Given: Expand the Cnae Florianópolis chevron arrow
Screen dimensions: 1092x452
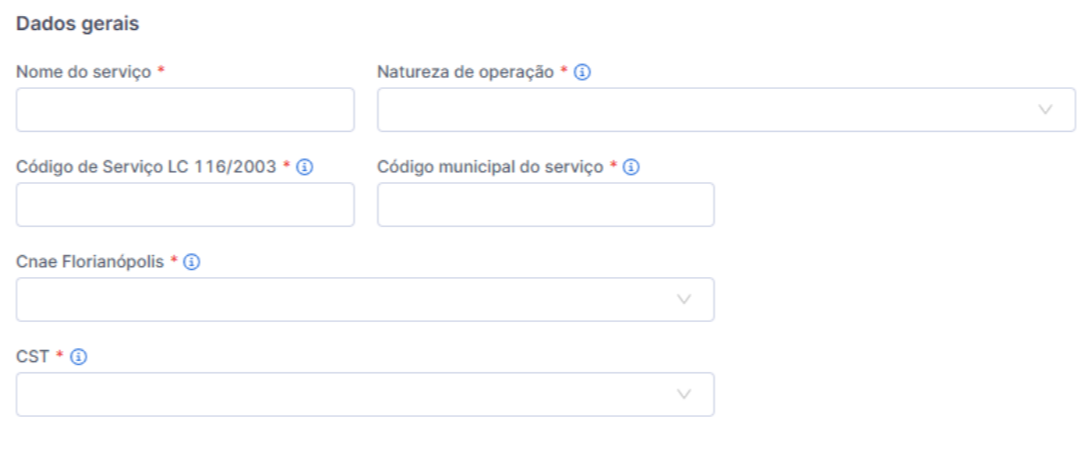Looking at the screenshot, I should (x=684, y=300).
